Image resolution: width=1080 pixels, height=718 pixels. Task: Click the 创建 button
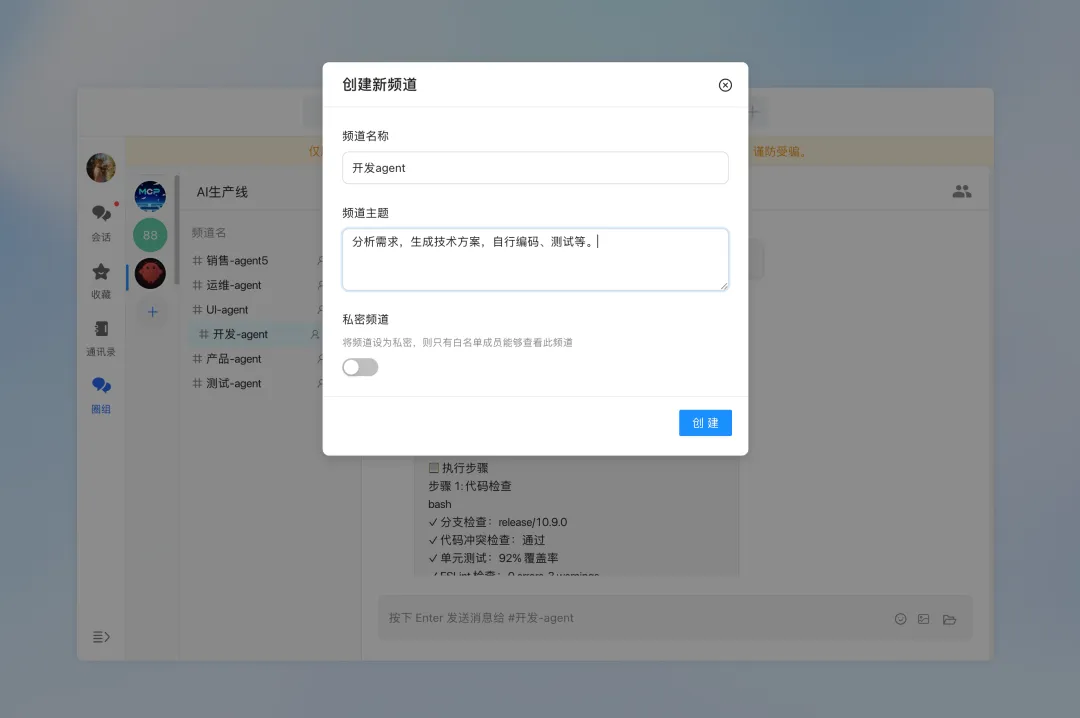click(x=705, y=422)
